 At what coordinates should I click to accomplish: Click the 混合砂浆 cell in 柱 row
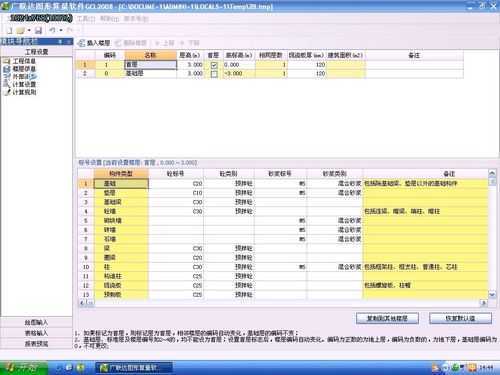point(334,267)
